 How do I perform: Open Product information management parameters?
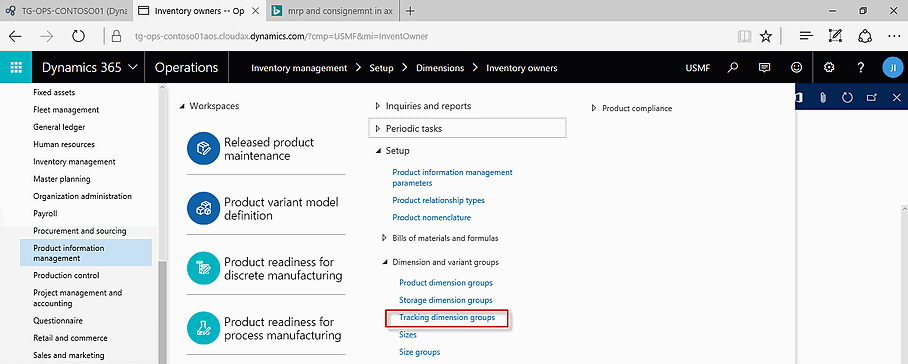tap(452, 178)
